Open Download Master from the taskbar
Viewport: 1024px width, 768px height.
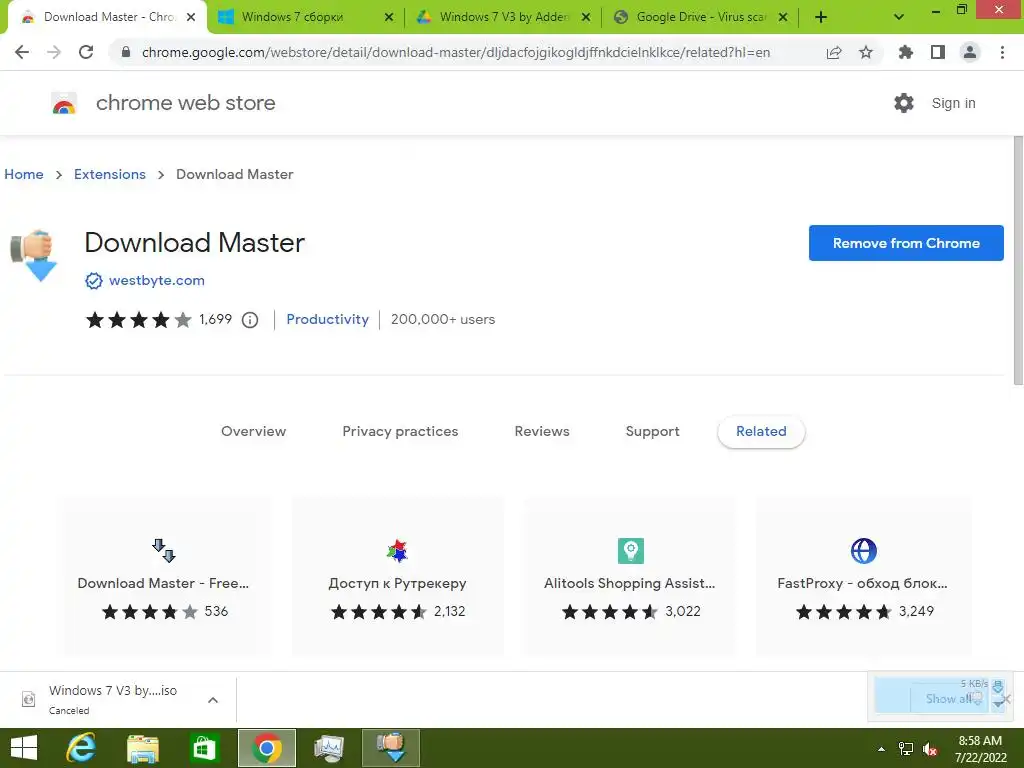click(x=391, y=748)
